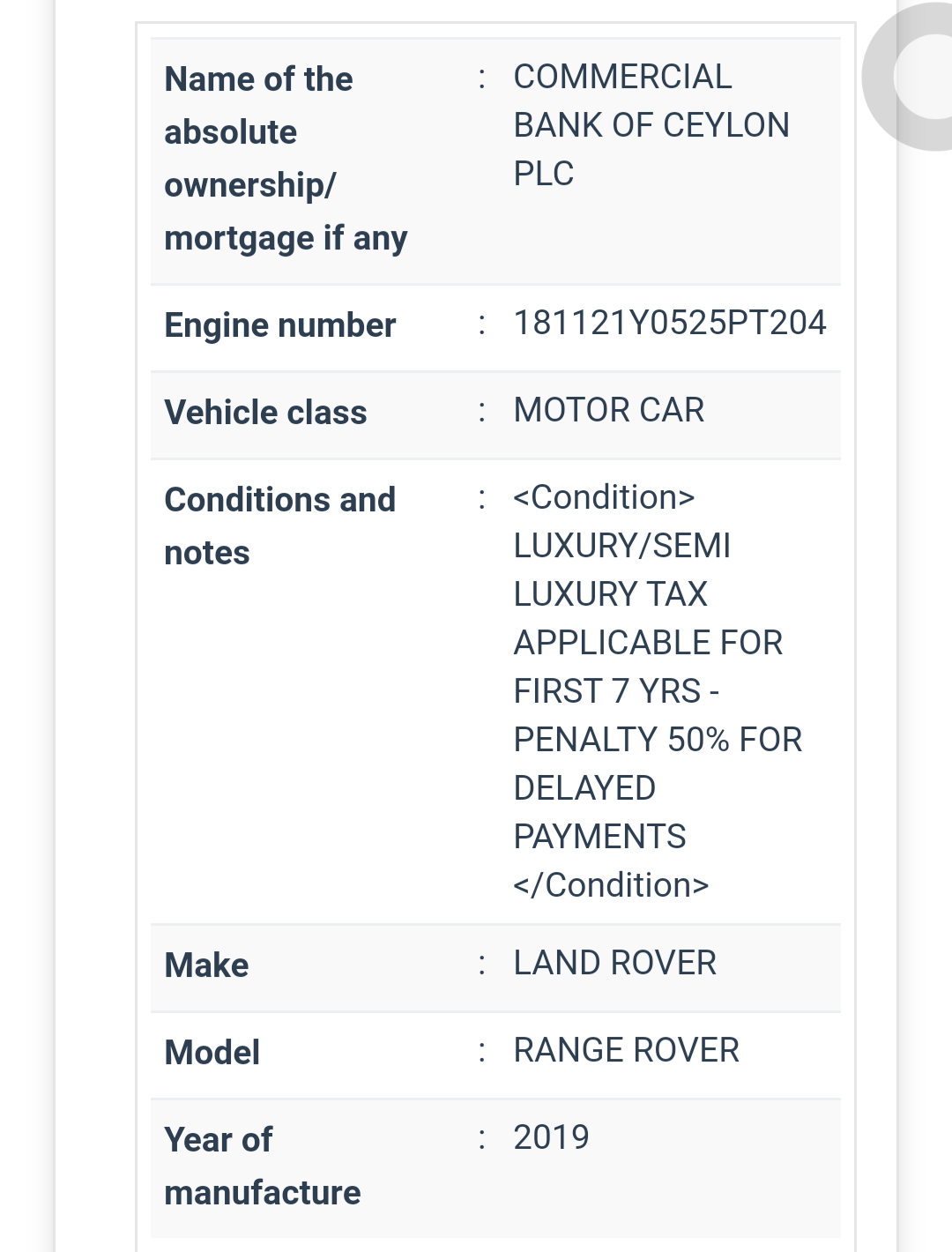This screenshot has height=1252, width=952.
Task: Tap the 'Make' label
Action: pos(206,965)
